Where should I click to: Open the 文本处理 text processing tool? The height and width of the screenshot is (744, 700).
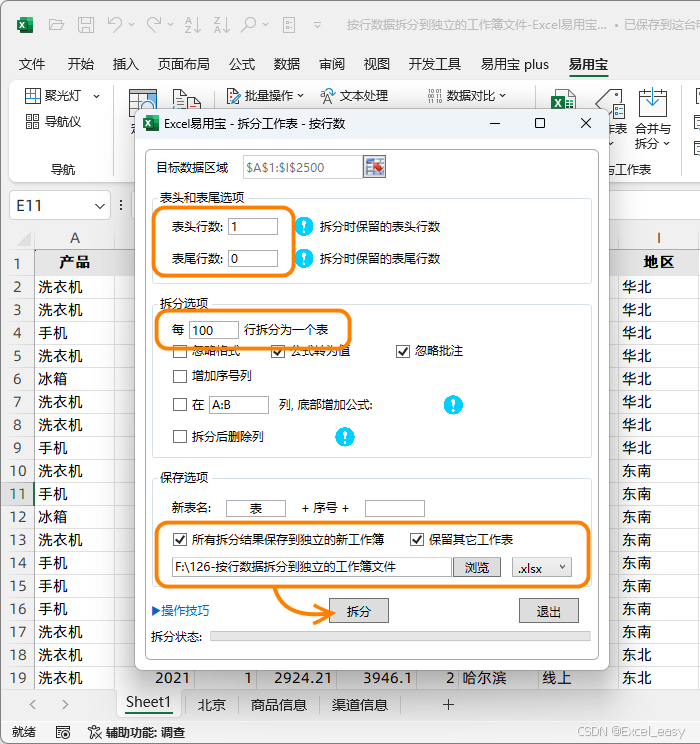tap(354, 96)
